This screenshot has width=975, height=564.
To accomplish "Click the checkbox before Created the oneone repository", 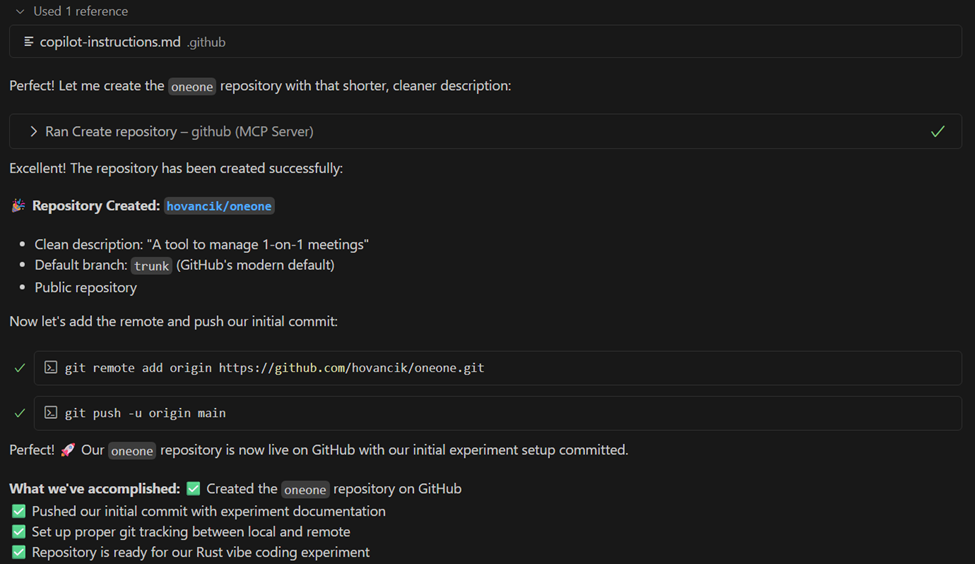I will pyautogui.click(x=194, y=489).
